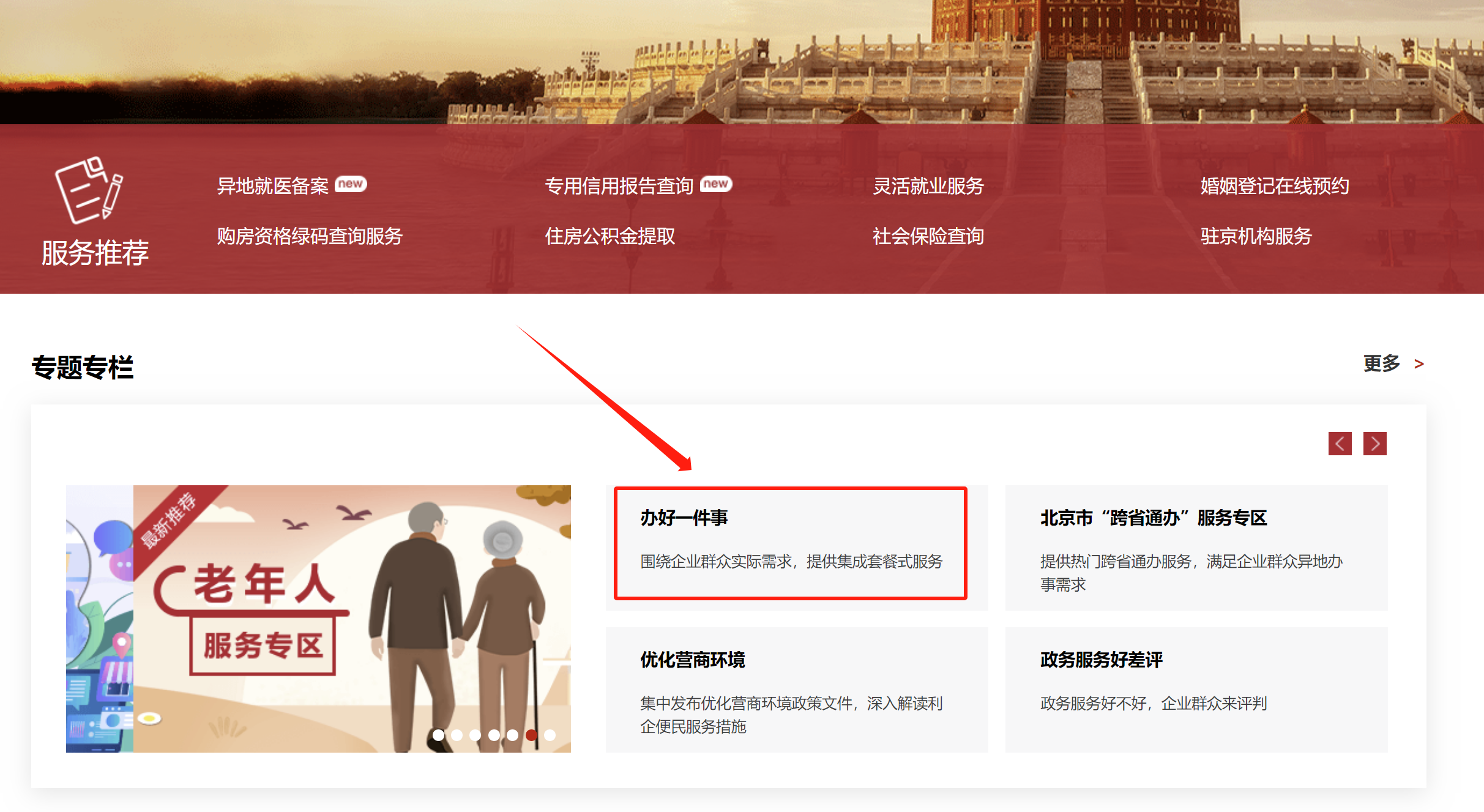Open 住房公积金提取 link

pyautogui.click(x=610, y=236)
